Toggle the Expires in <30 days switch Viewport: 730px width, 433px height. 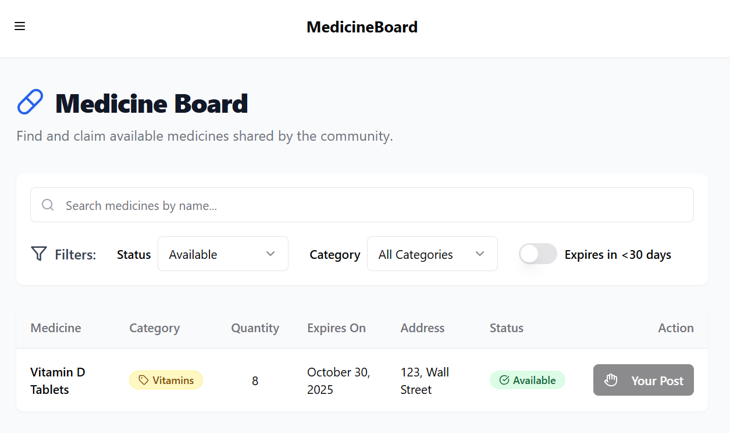pos(538,254)
